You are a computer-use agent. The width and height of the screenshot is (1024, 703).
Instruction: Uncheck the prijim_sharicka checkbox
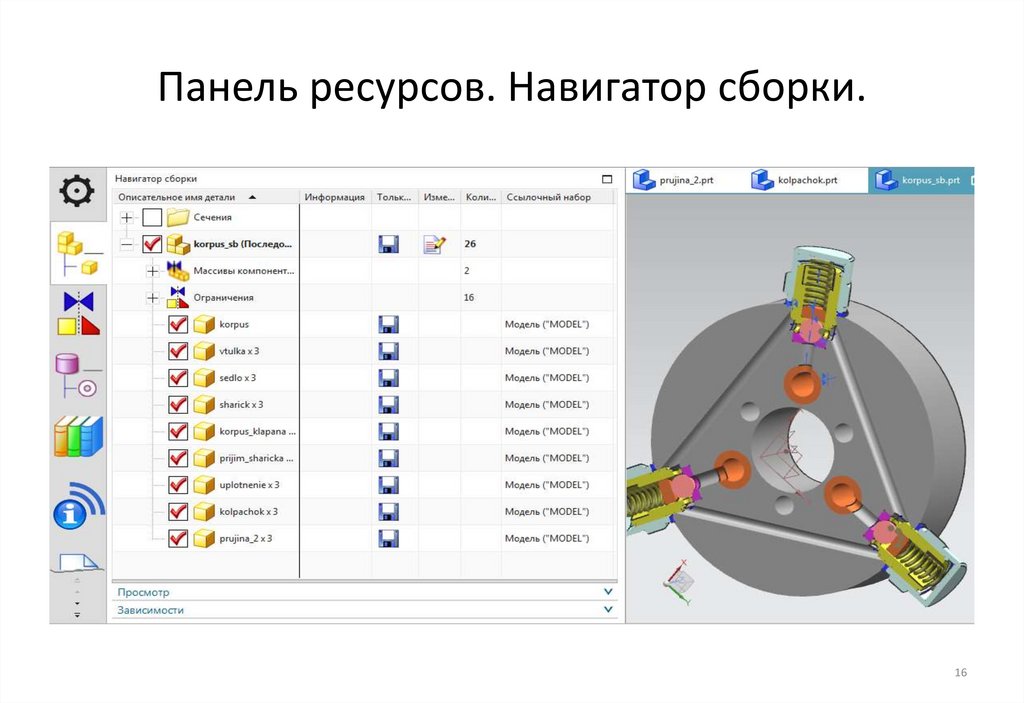coord(178,459)
